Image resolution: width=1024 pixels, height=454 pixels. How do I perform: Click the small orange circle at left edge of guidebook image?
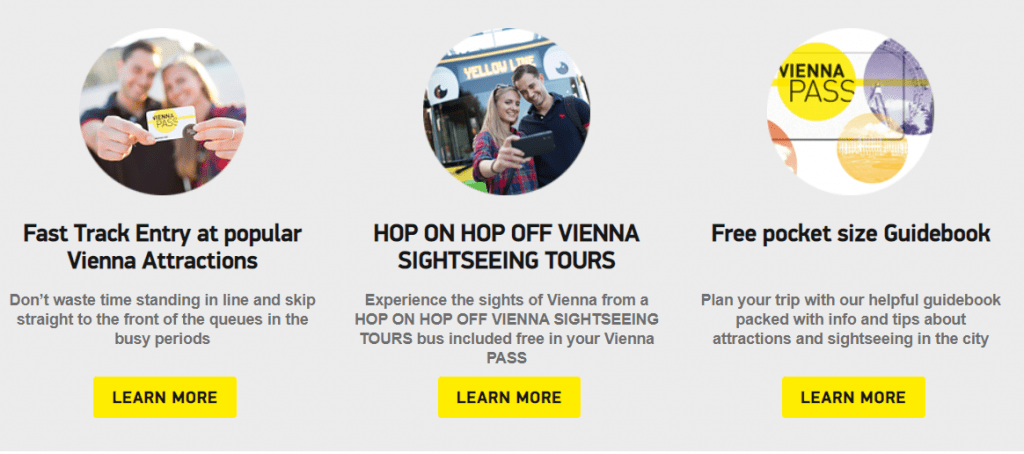click(782, 147)
